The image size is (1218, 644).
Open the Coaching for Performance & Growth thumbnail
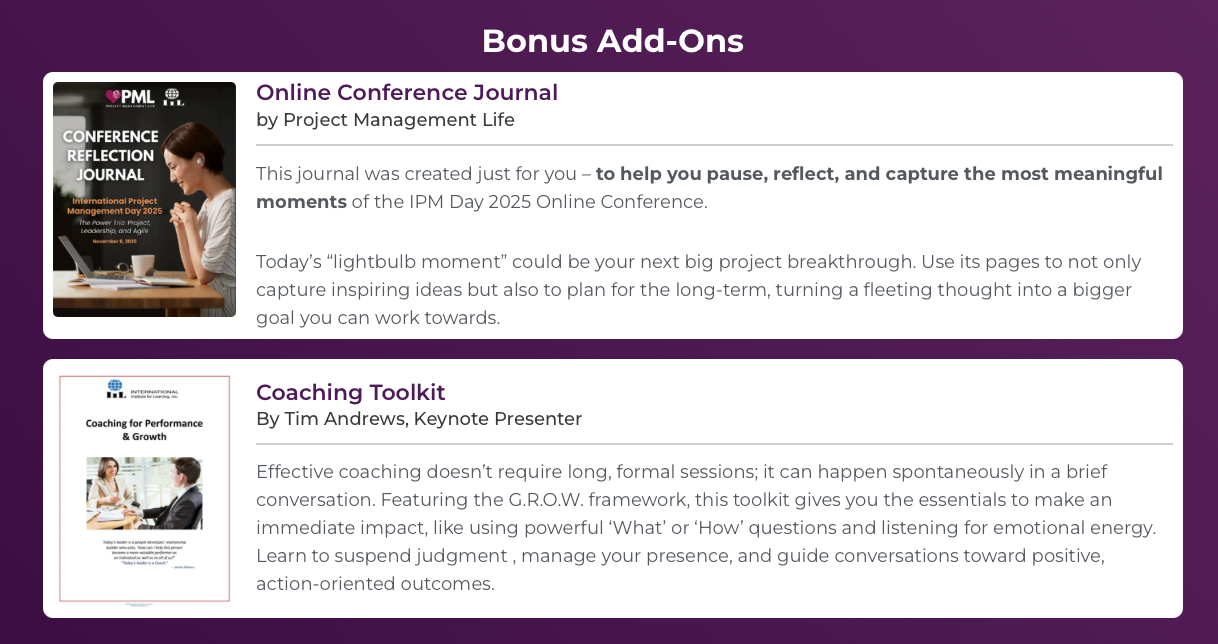point(144,489)
